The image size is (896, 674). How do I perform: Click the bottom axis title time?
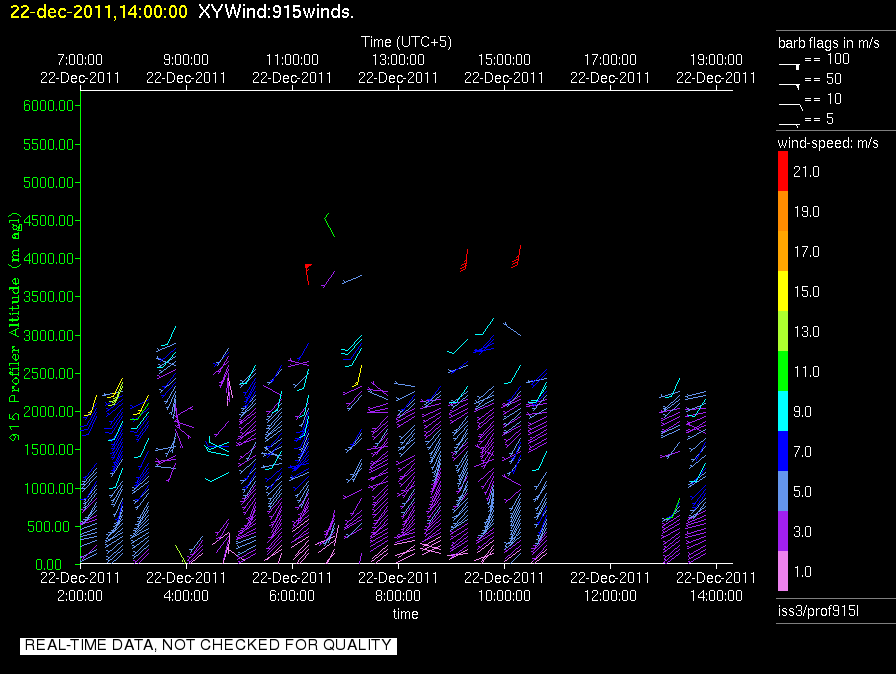click(x=405, y=614)
